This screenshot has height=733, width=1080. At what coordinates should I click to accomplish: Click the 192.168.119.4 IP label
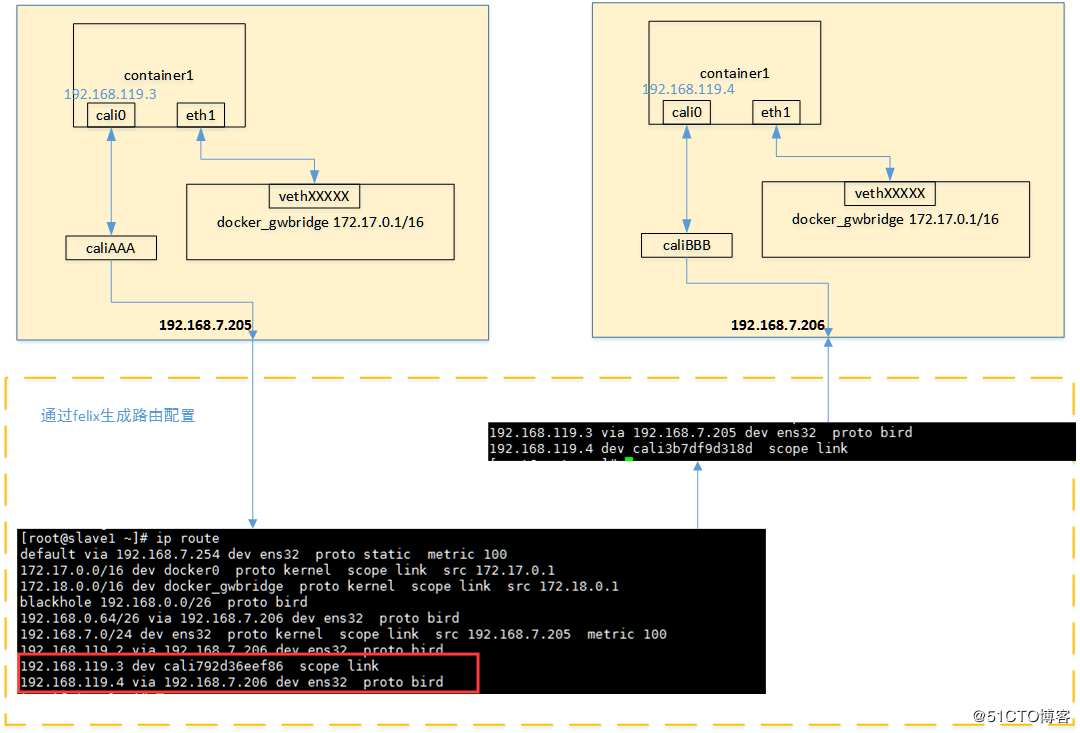(x=688, y=90)
